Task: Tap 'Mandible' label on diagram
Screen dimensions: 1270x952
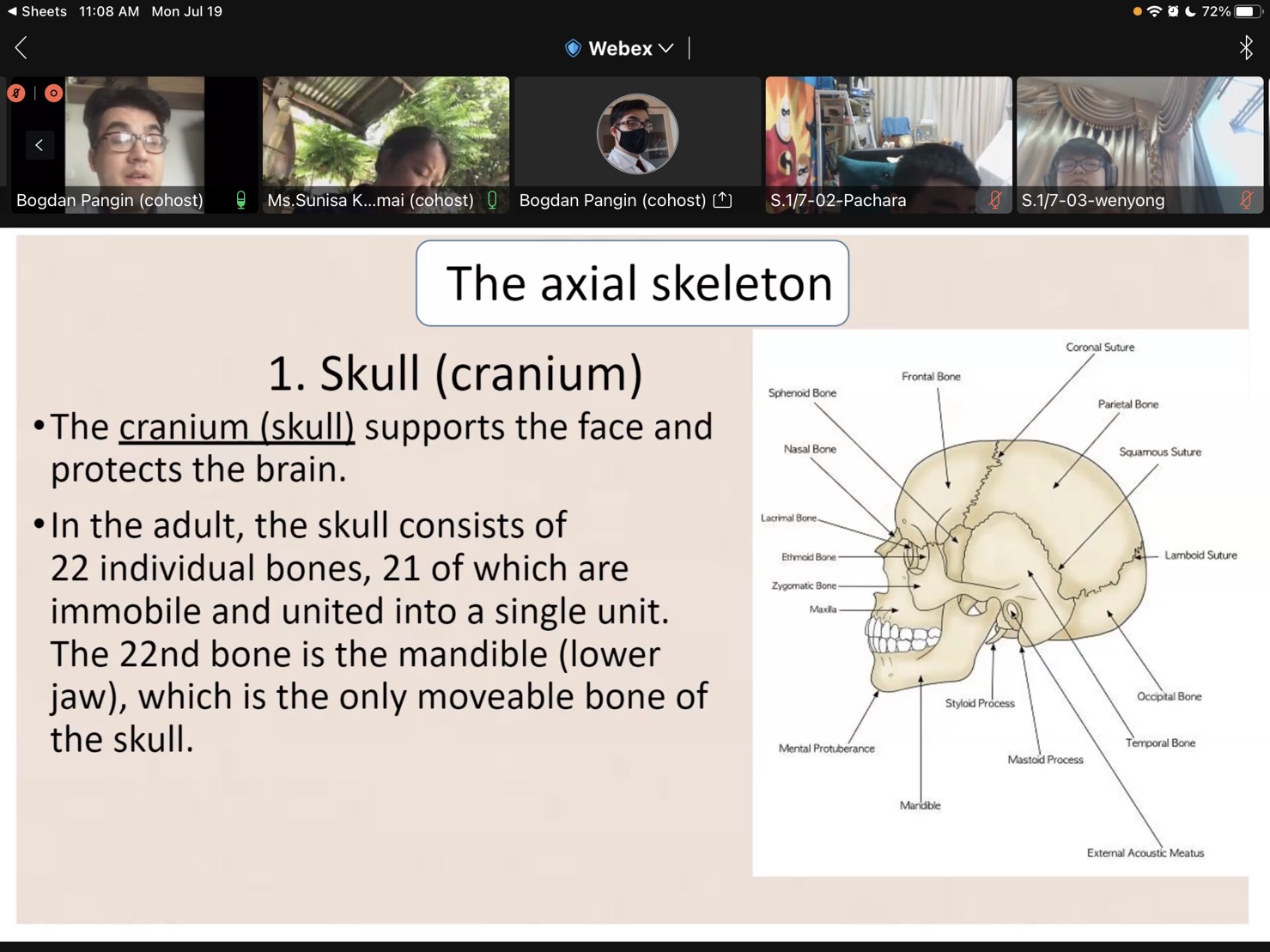Action: [920, 805]
